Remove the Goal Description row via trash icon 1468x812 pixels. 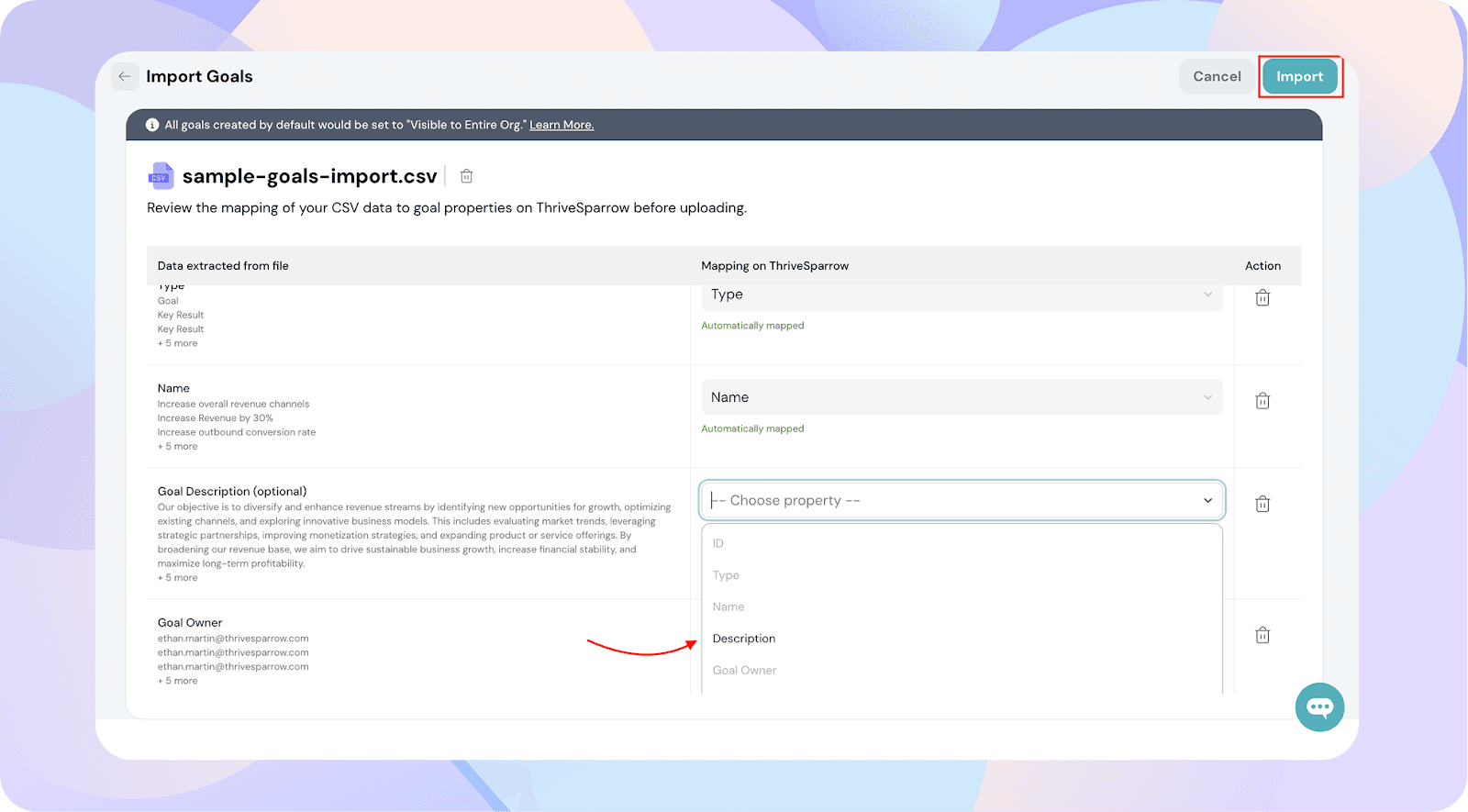coord(1262,504)
